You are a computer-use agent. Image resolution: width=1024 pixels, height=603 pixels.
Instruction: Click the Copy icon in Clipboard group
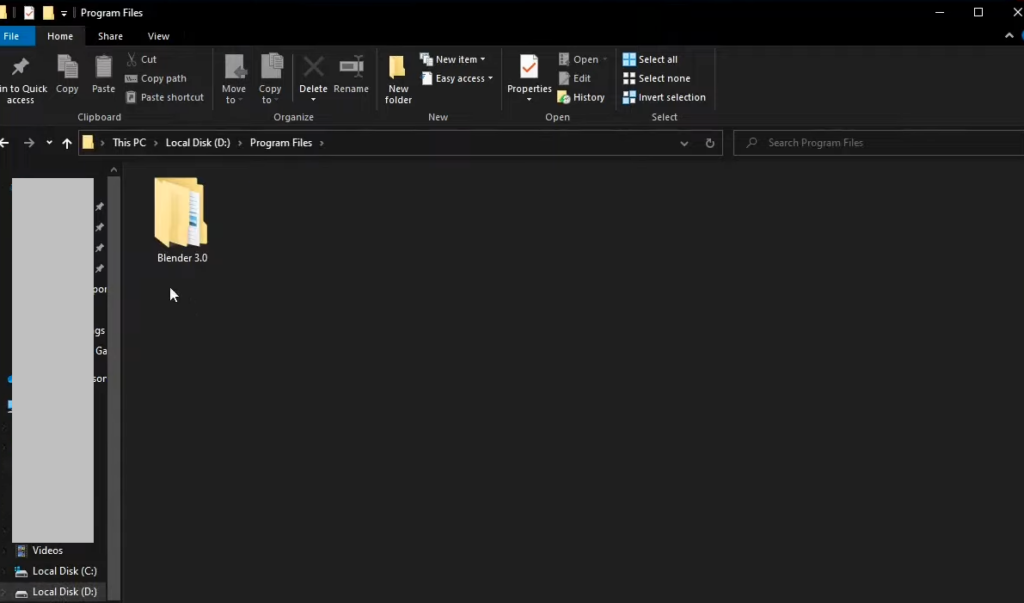click(67, 67)
